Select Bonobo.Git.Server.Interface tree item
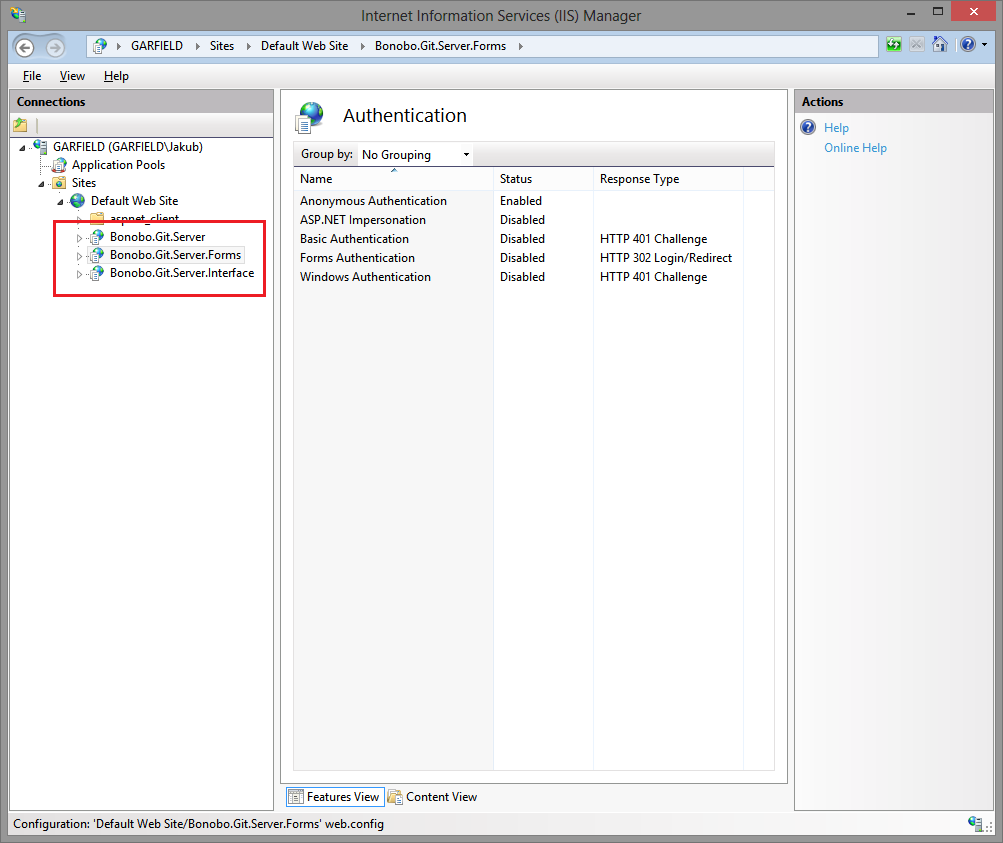Image resolution: width=1003 pixels, height=843 pixels. point(182,273)
